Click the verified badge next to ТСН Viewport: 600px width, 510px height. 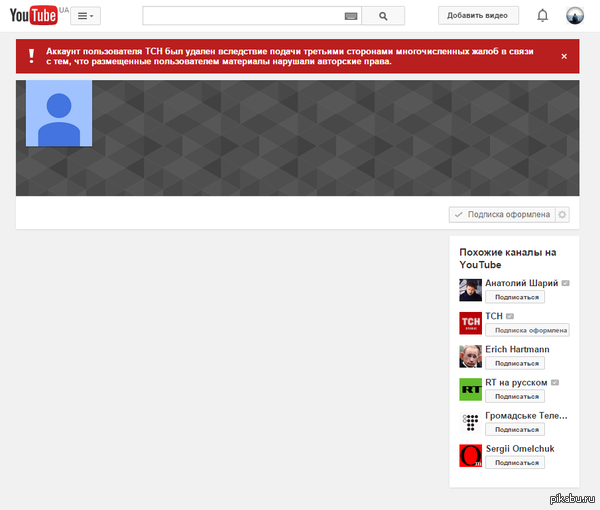pos(510,316)
